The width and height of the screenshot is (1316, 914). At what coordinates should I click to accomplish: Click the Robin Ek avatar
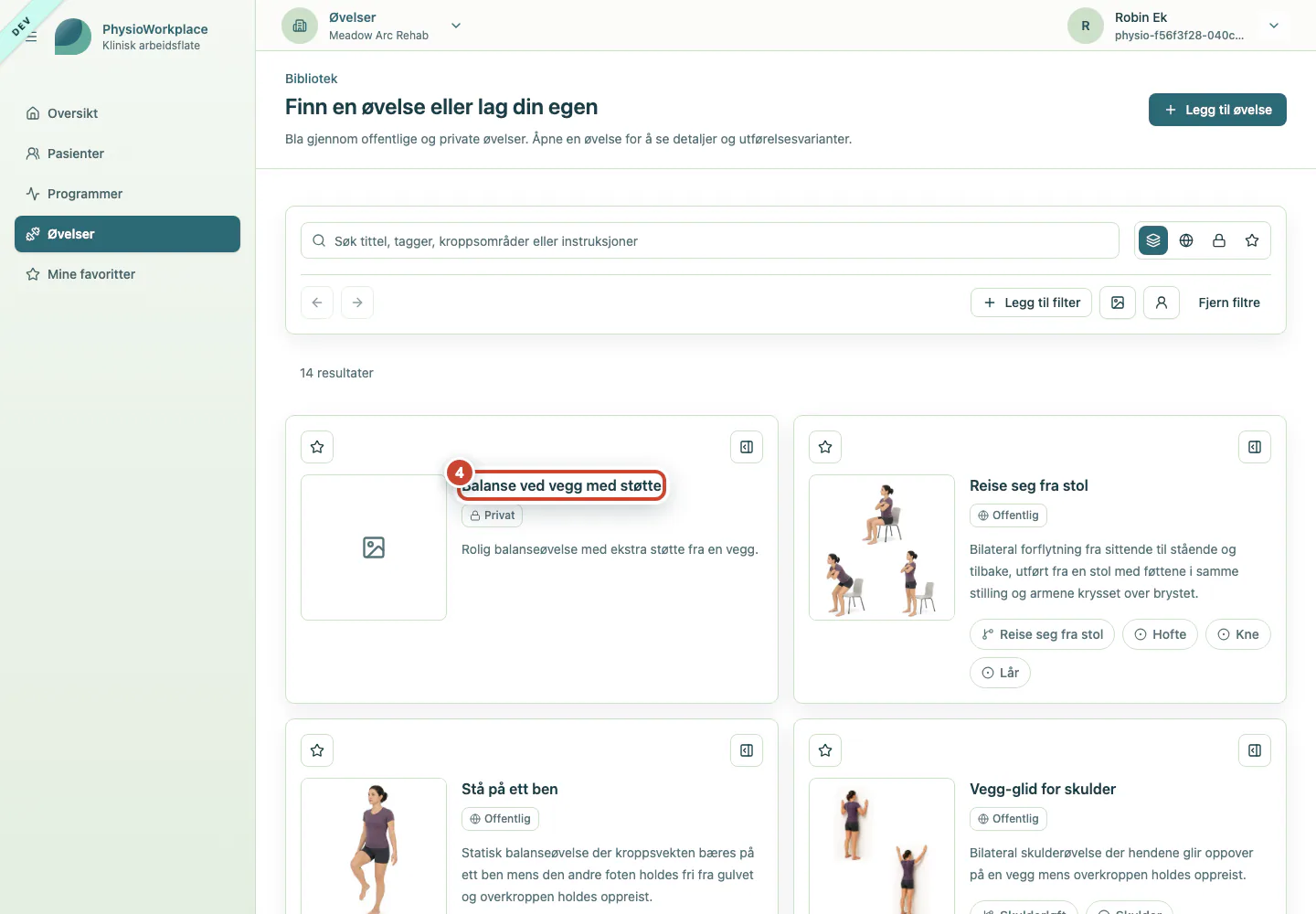[x=1086, y=26]
